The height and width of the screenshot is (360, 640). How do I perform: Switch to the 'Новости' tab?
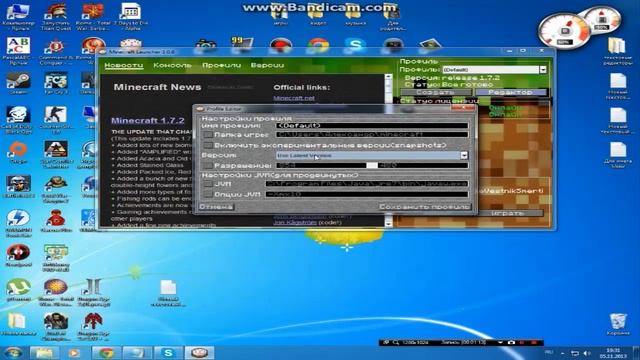tap(124, 65)
